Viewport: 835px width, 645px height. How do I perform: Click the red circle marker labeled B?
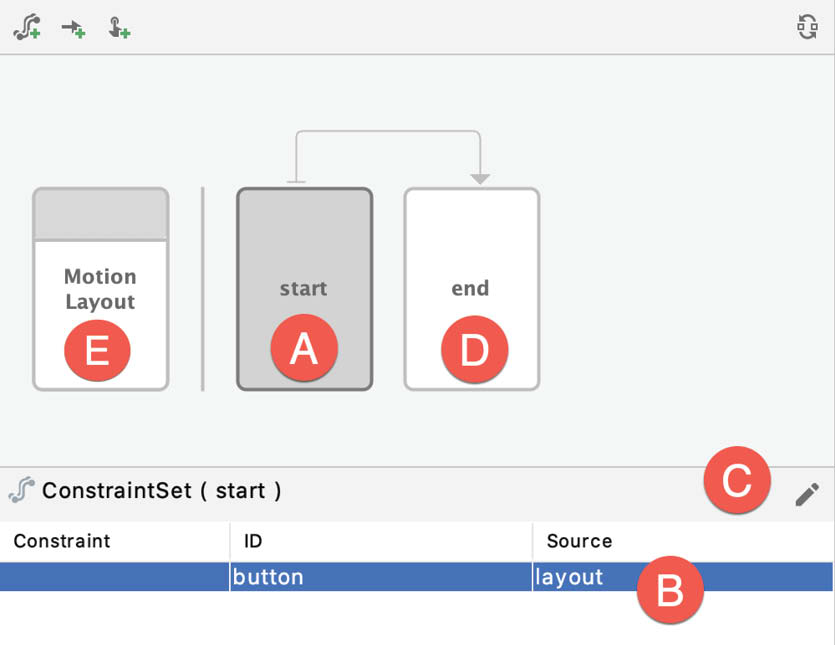pyautogui.click(x=670, y=590)
